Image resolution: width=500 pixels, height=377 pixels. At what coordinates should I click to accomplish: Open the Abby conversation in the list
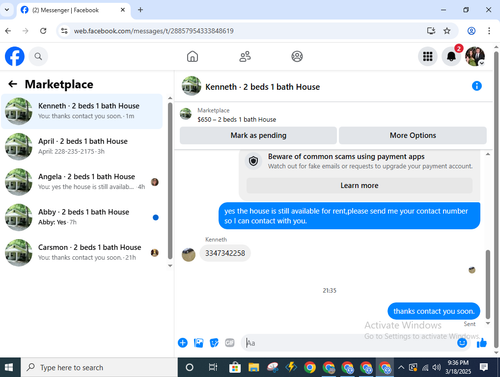82,217
